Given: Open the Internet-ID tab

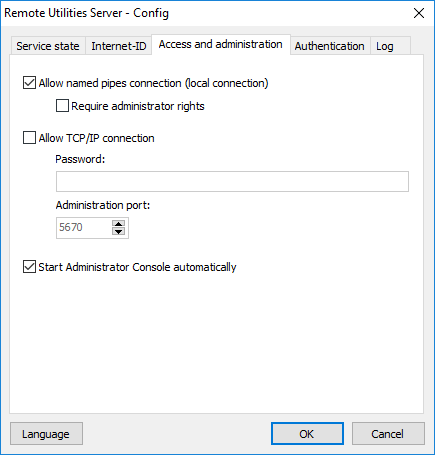Looking at the screenshot, I should tap(119, 46).
